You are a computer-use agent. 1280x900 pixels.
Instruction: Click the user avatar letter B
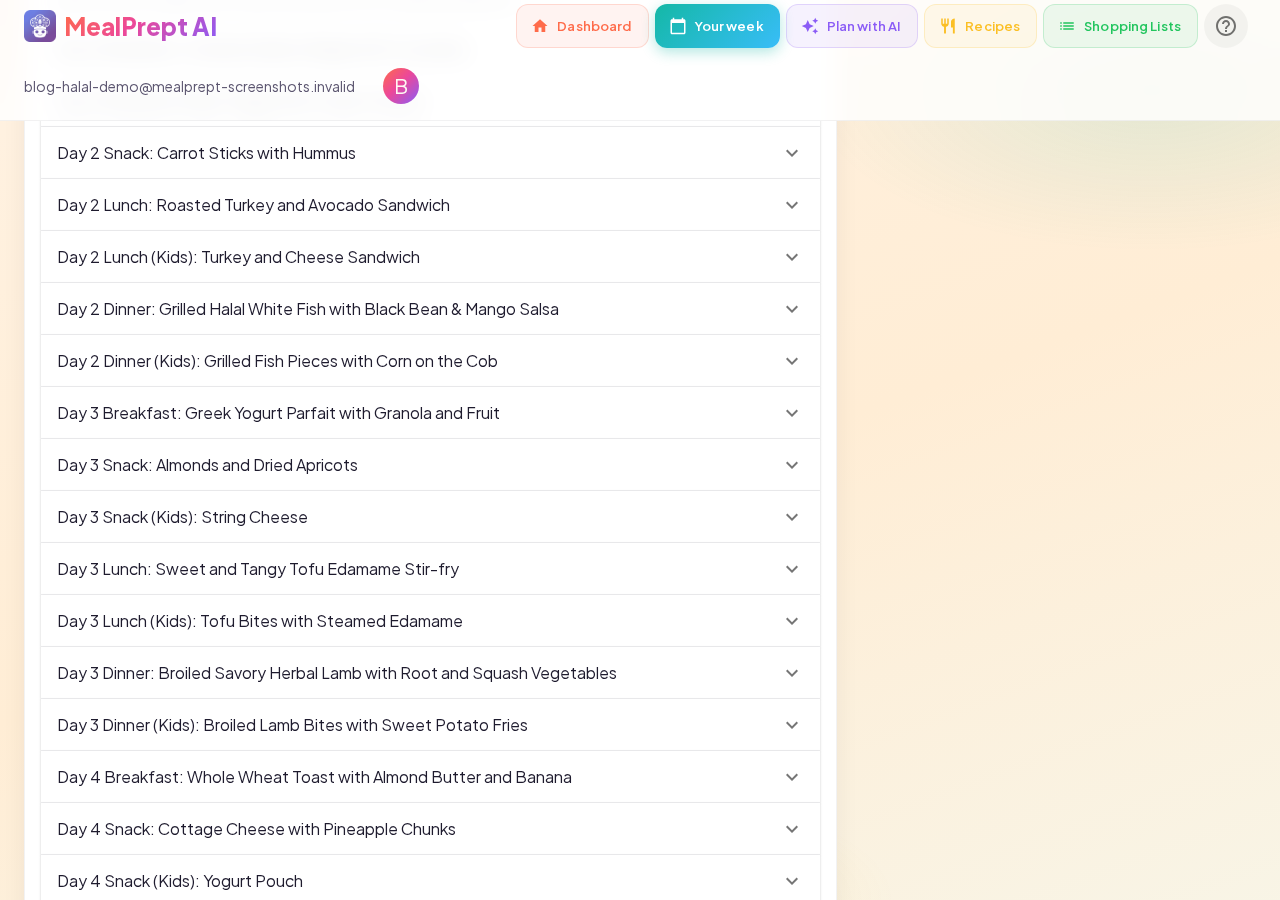401,86
